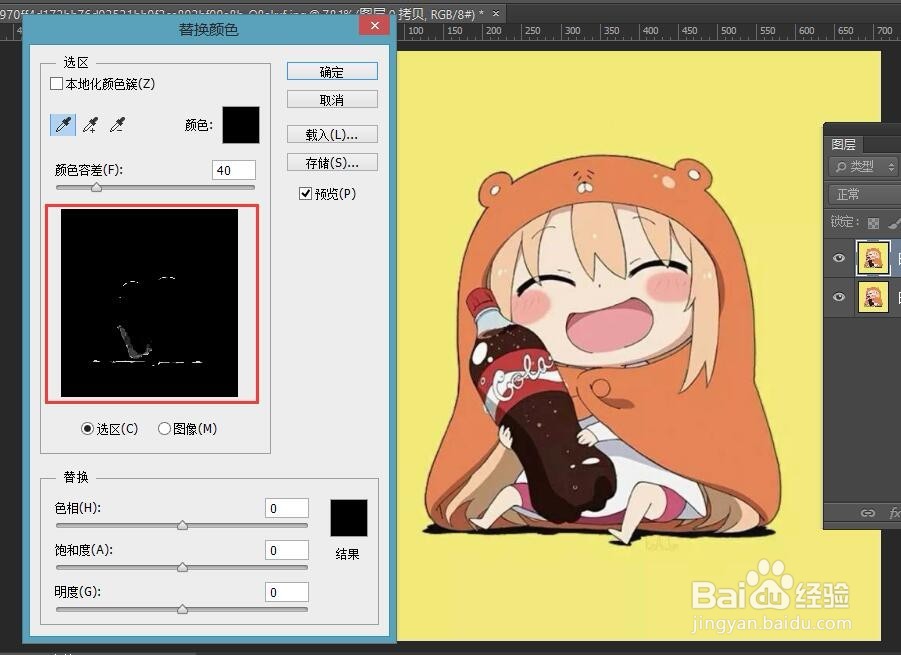901x655 pixels.
Task: Uncheck the 预览(P) preview checkbox
Action: point(305,194)
